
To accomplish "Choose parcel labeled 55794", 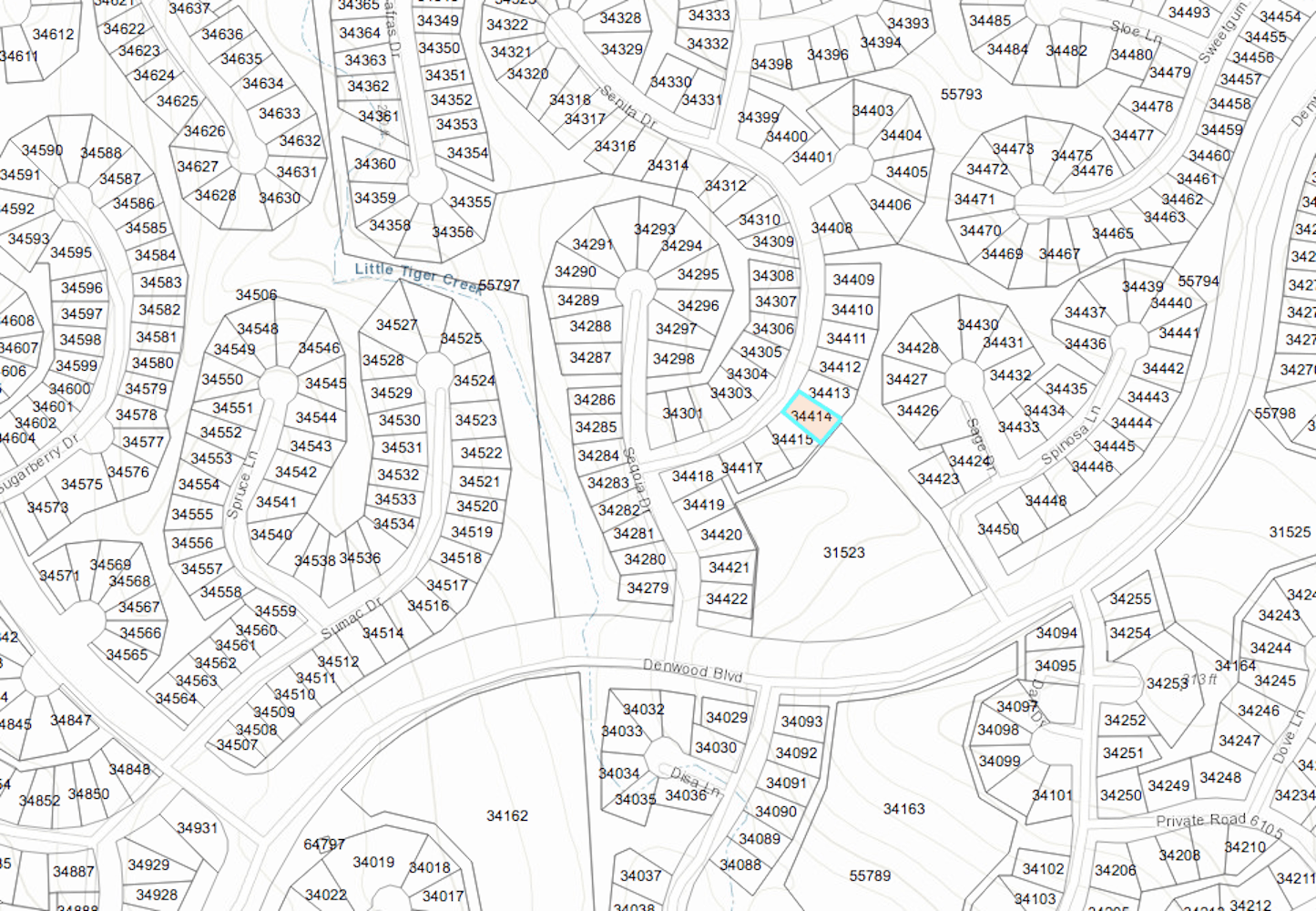I will tap(1199, 281).
